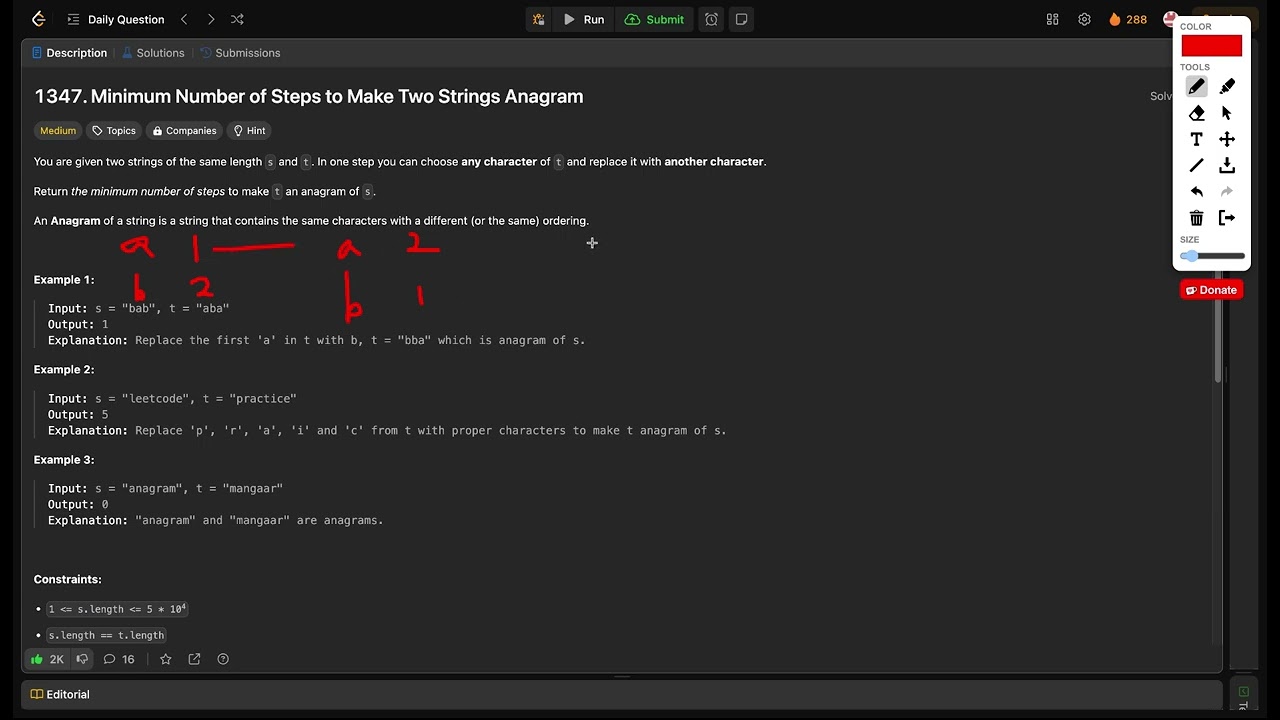
Task: Like the problem thumbs up 2K
Action: pyautogui.click(x=47, y=659)
